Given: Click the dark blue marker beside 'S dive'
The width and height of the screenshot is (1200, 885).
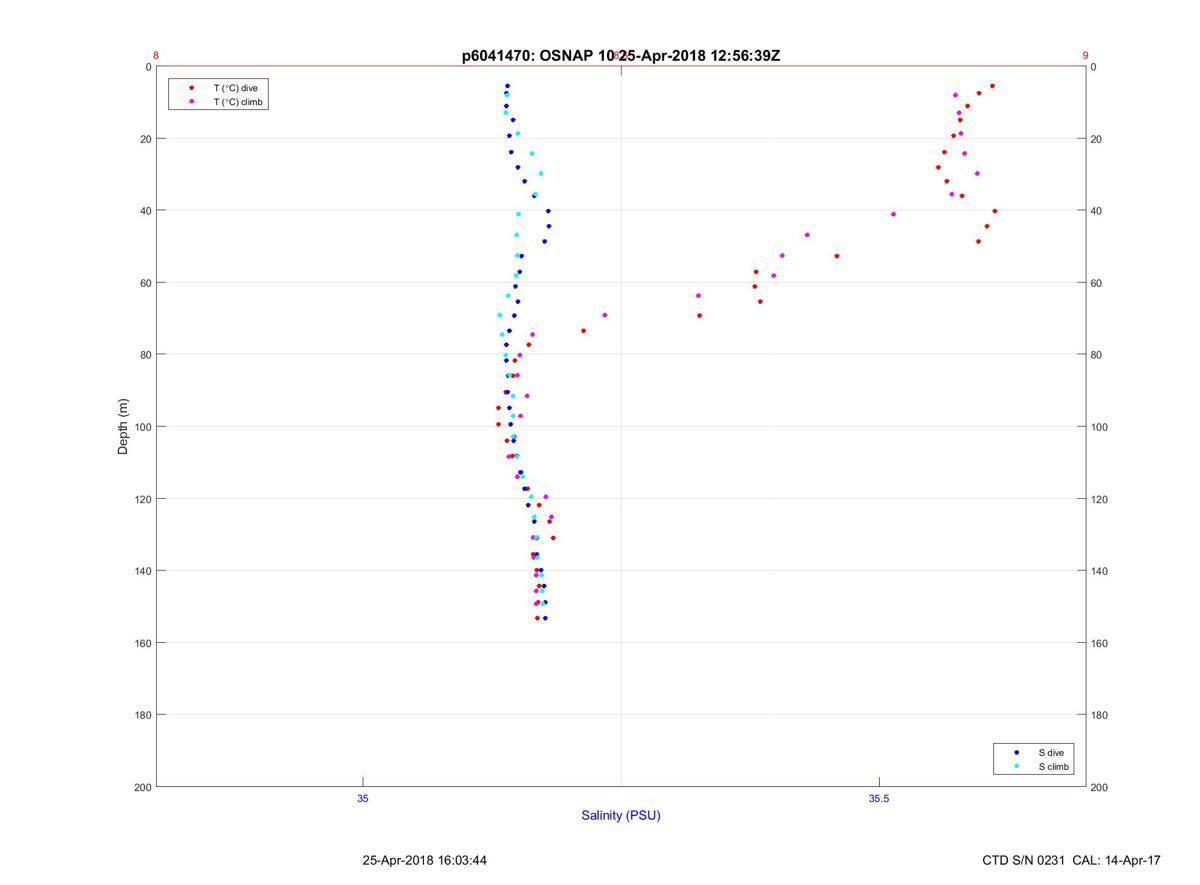Looking at the screenshot, I should click(x=1017, y=752).
